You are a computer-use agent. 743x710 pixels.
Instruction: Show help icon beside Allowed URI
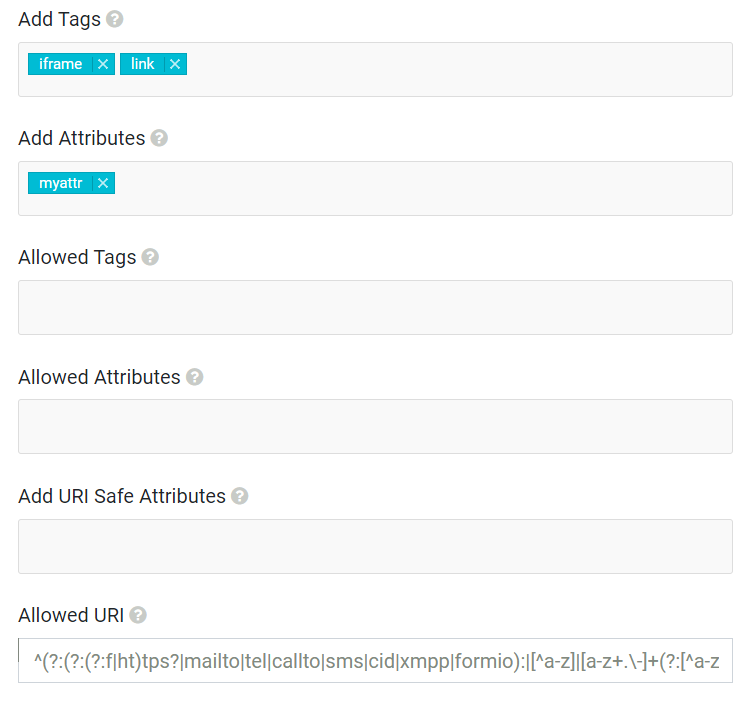[x=138, y=615]
